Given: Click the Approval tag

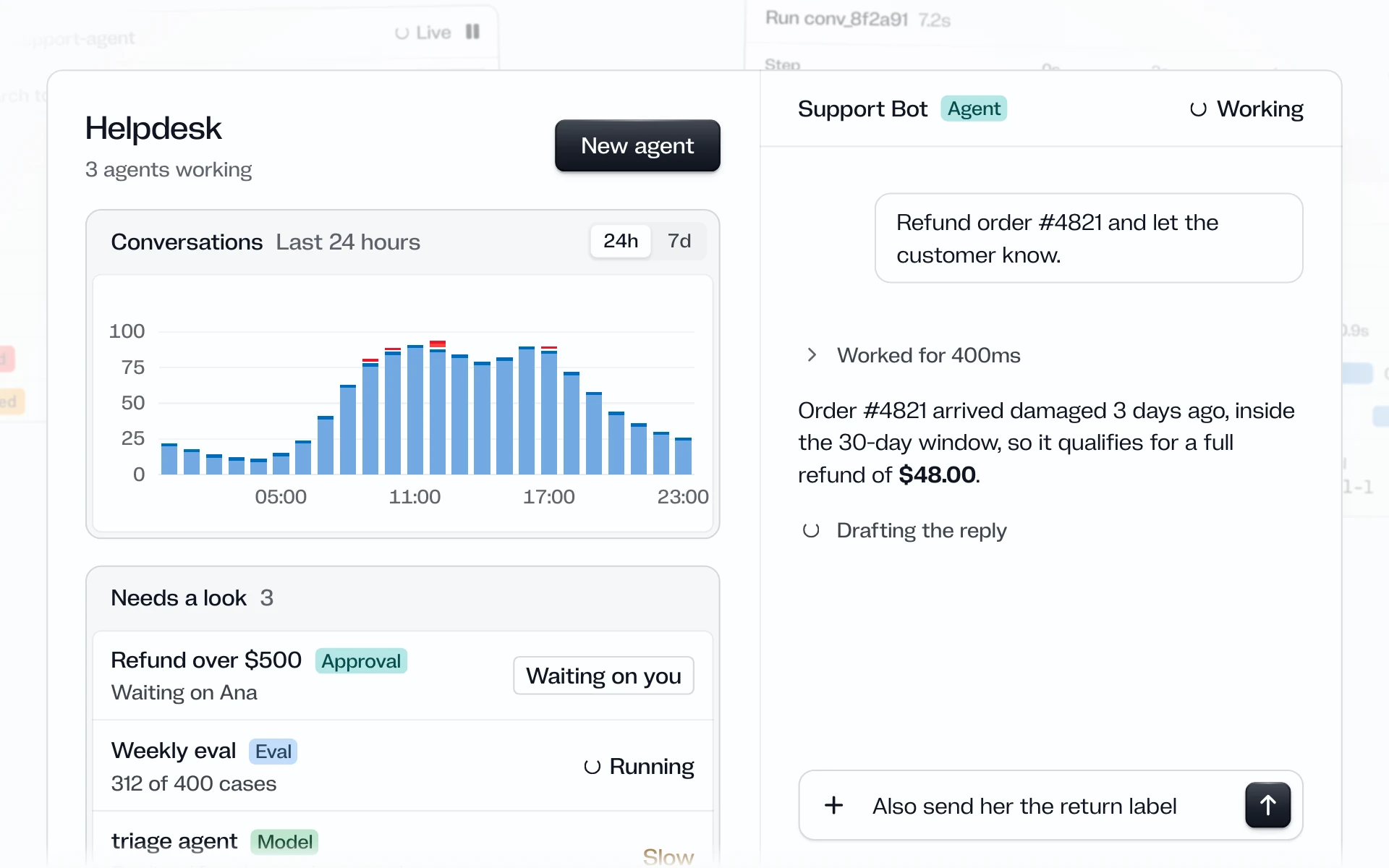Looking at the screenshot, I should pos(361,661).
